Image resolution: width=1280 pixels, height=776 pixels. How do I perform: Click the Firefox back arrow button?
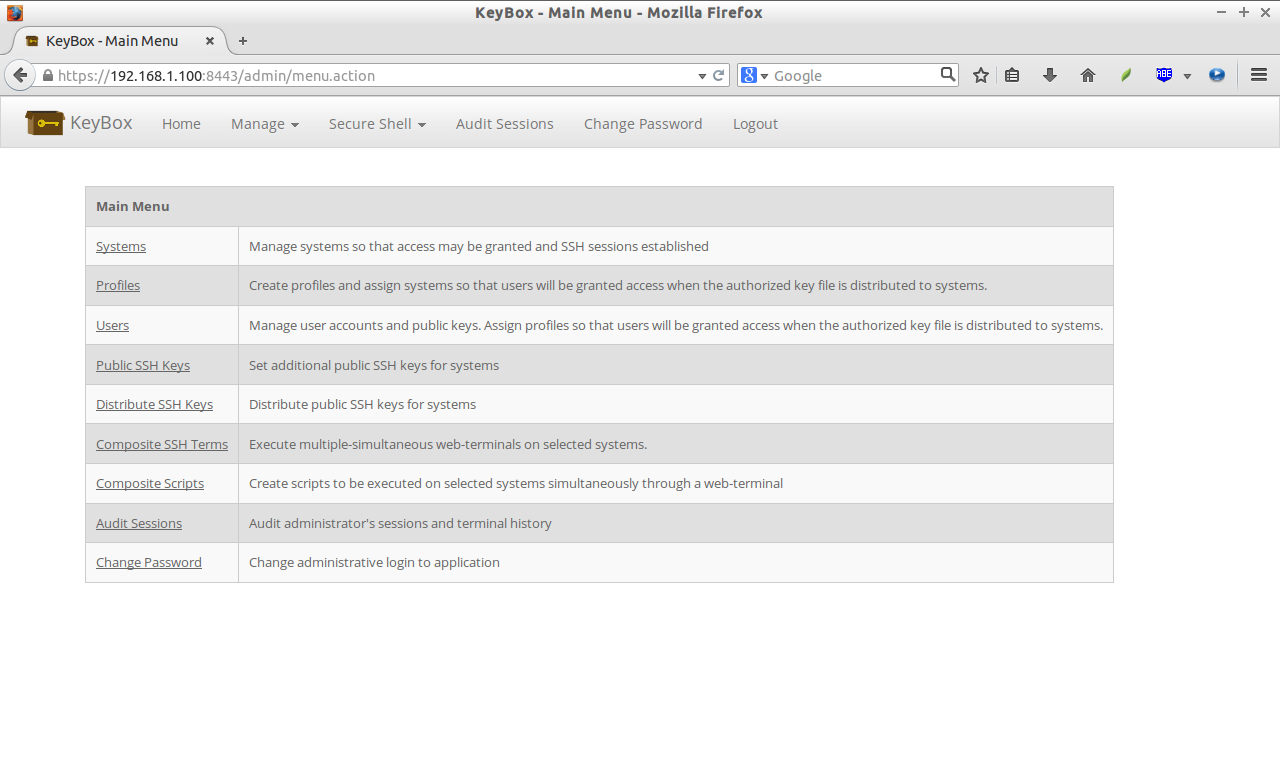click(x=20, y=75)
